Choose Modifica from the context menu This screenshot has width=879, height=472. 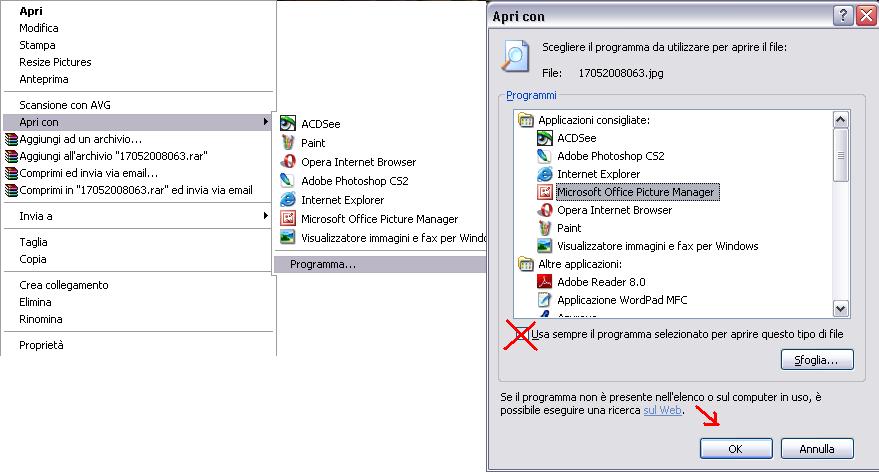click(39, 28)
